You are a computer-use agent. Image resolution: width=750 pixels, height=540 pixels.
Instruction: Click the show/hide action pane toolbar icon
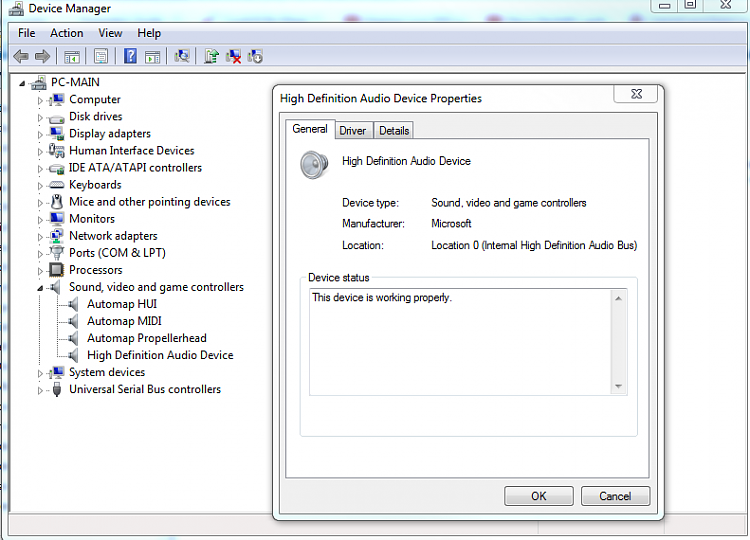click(x=153, y=57)
